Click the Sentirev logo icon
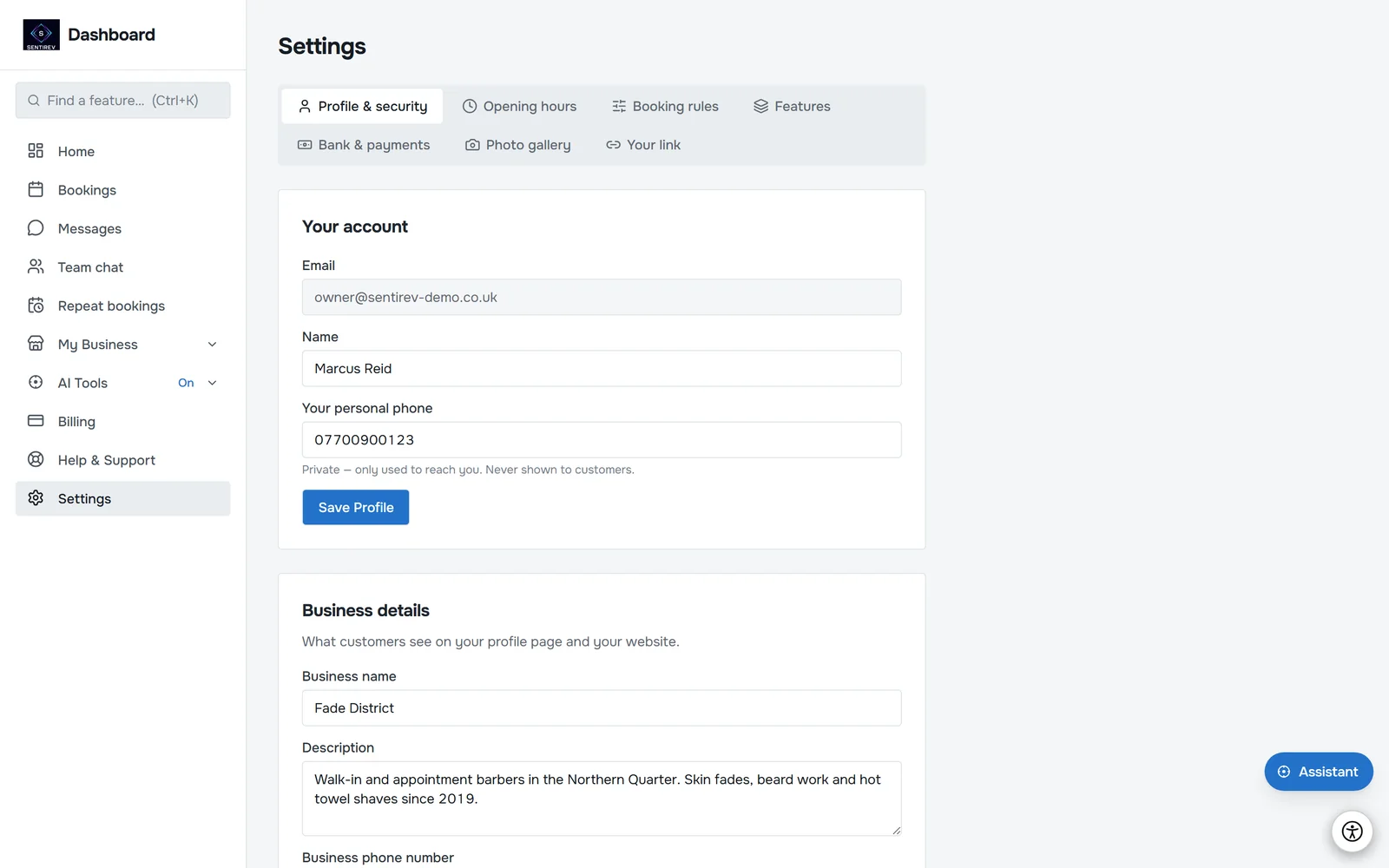 [x=41, y=35]
